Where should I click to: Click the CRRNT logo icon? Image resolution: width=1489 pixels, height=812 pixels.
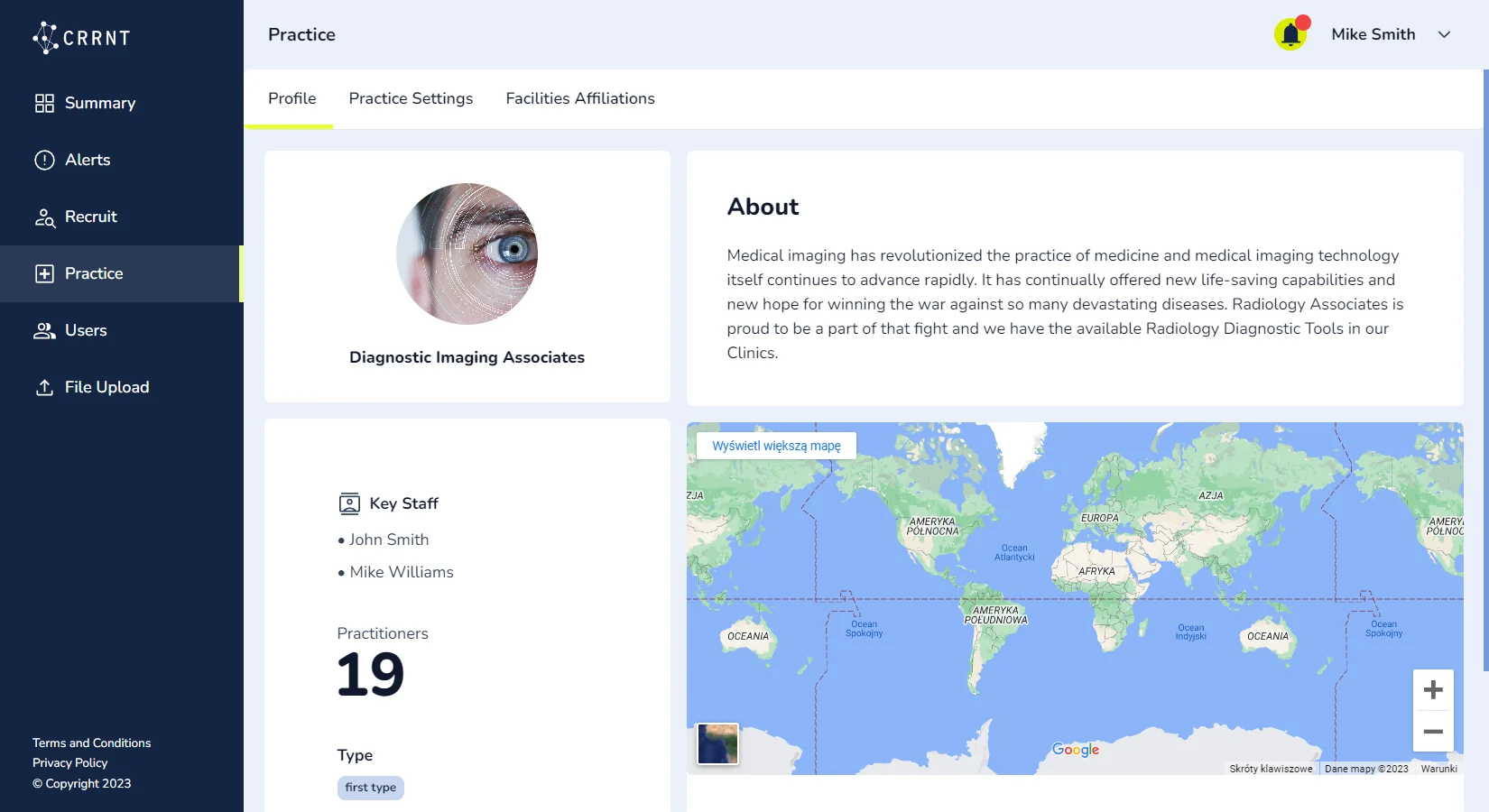click(47, 37)
